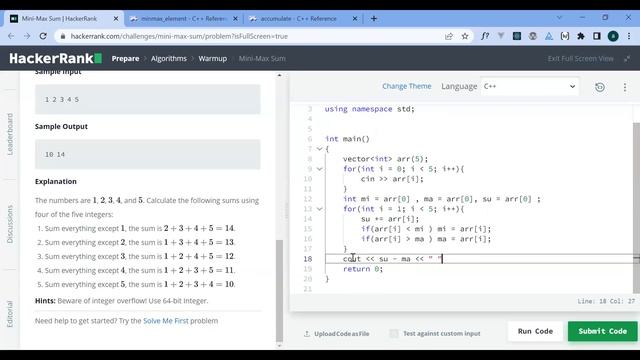
Task: Open the Extensions puzzle piece icon
Action: coord(581,36)
